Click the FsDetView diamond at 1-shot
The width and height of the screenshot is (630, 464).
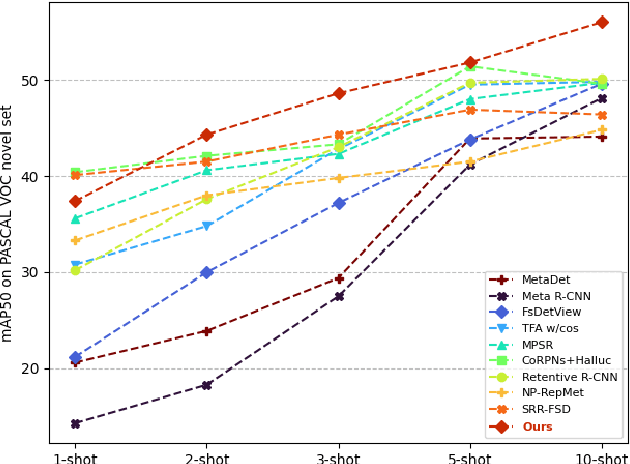76,357
